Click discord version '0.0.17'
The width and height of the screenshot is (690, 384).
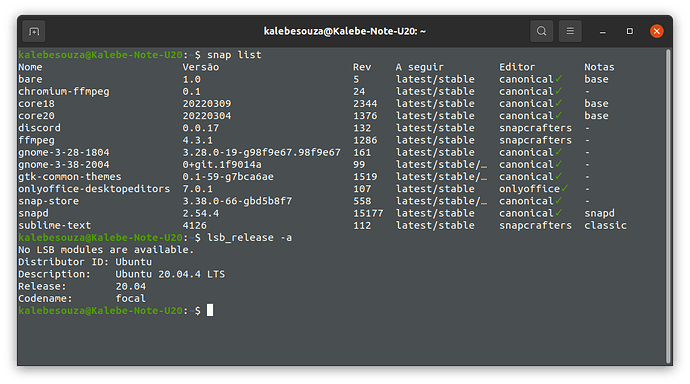pyautogui.click(x=201, y=128)
